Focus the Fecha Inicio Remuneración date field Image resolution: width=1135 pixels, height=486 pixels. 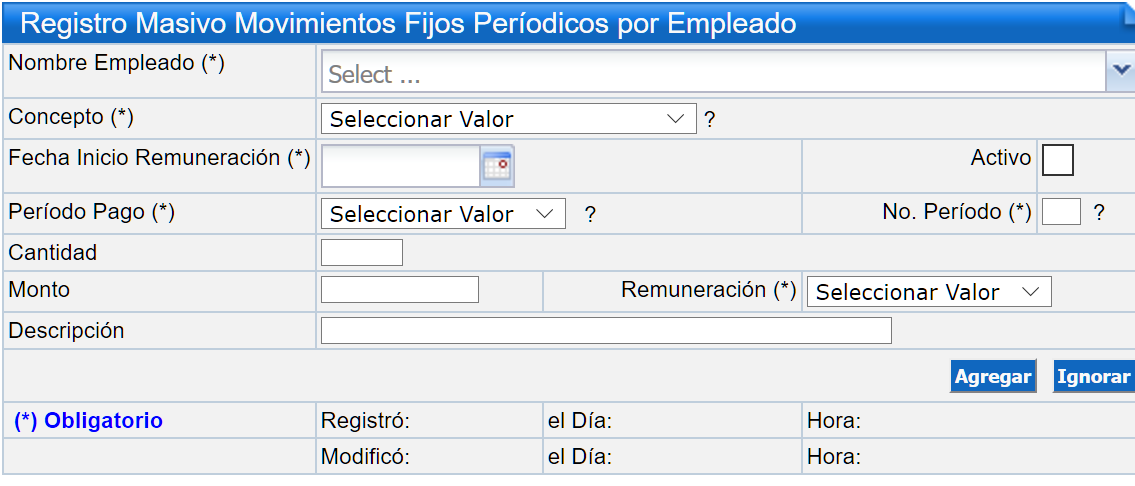401,166
